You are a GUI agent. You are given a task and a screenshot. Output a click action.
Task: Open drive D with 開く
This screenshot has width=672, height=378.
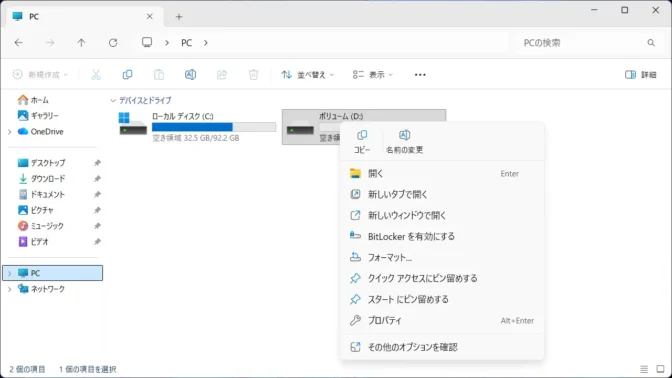pyautogui.click(x=442, y=174)
